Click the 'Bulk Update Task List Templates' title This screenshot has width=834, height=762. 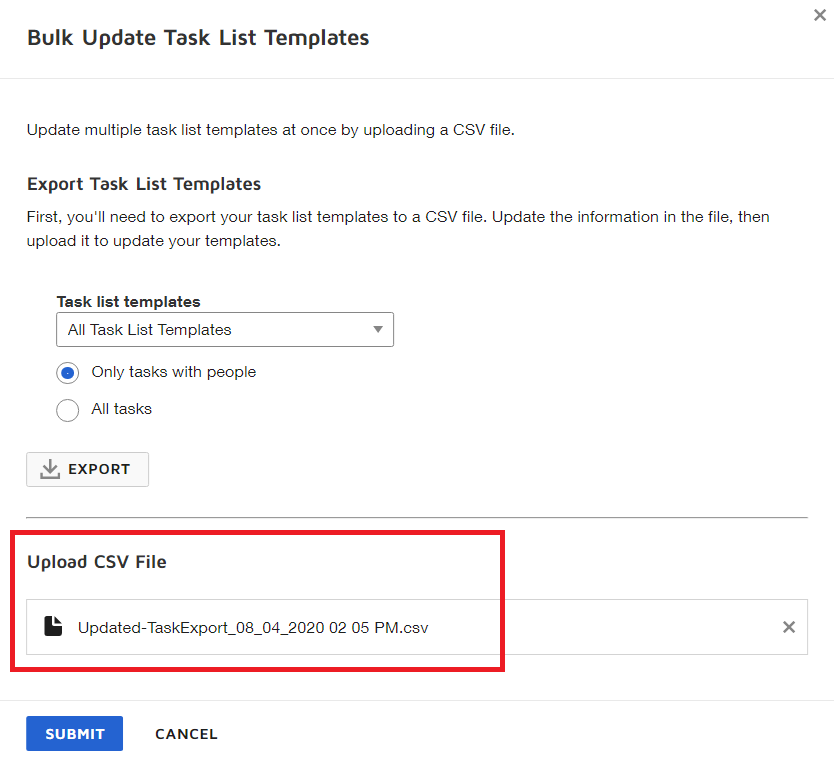[198, 38]
